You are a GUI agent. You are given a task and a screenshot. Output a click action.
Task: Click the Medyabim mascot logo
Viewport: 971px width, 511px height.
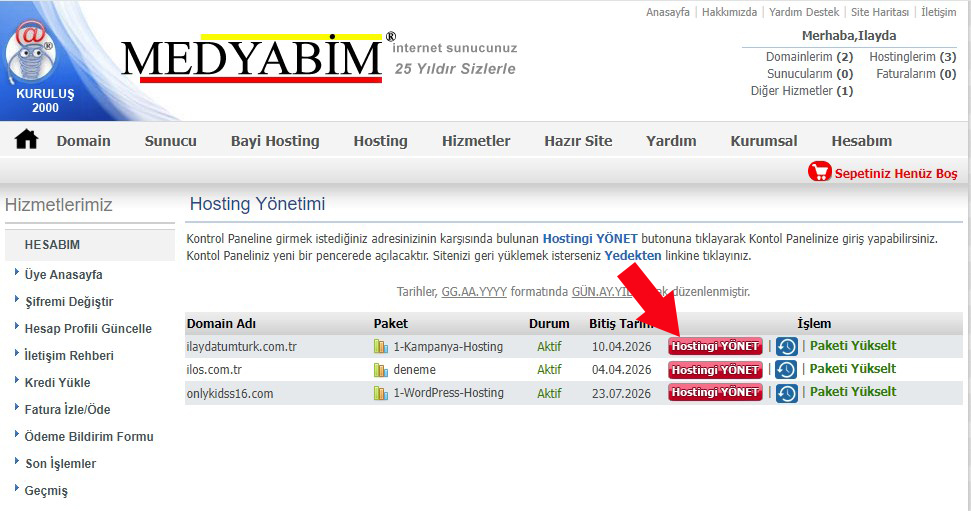coord(30,53)
